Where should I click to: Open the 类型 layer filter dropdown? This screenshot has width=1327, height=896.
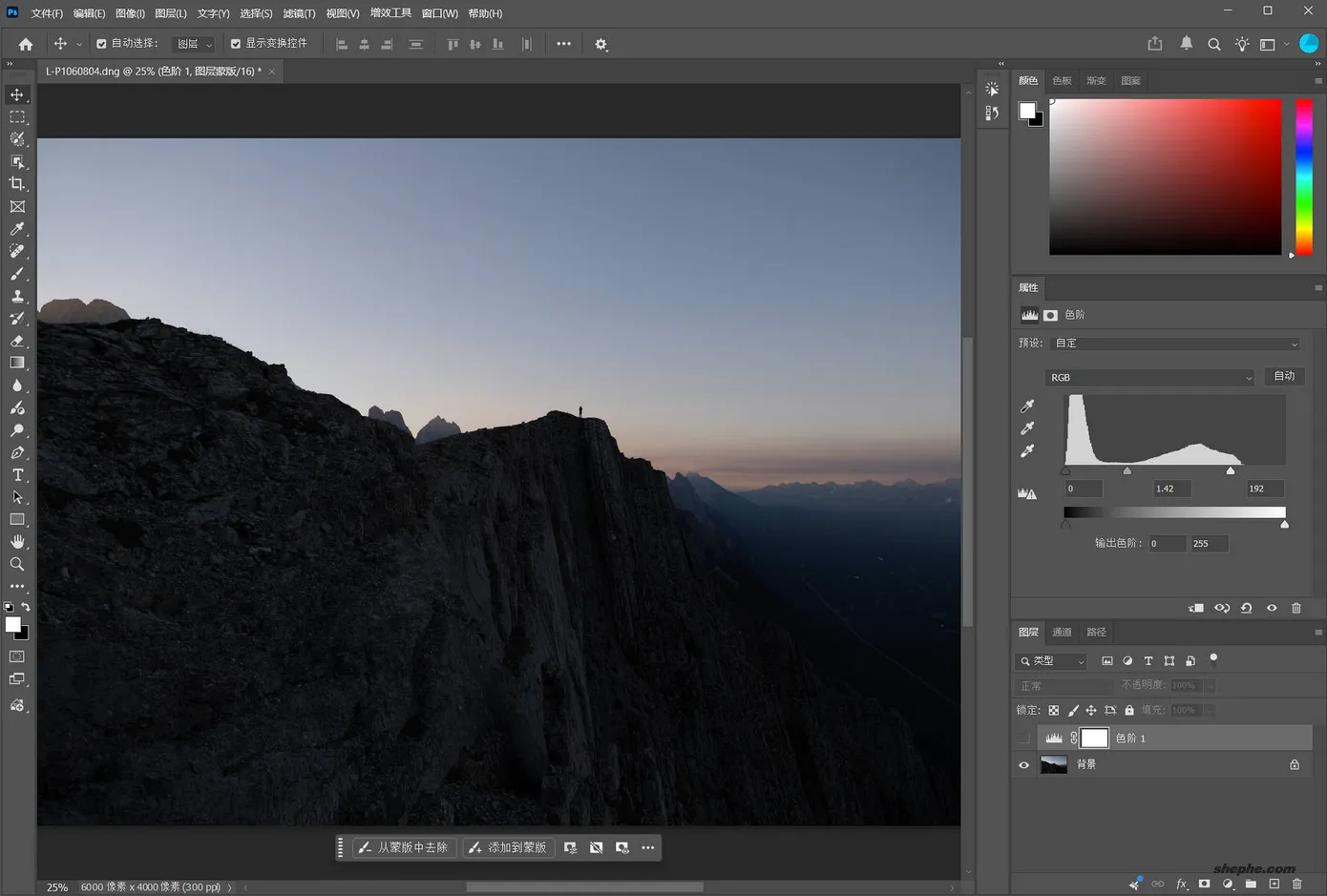[x=1052, y=660]
